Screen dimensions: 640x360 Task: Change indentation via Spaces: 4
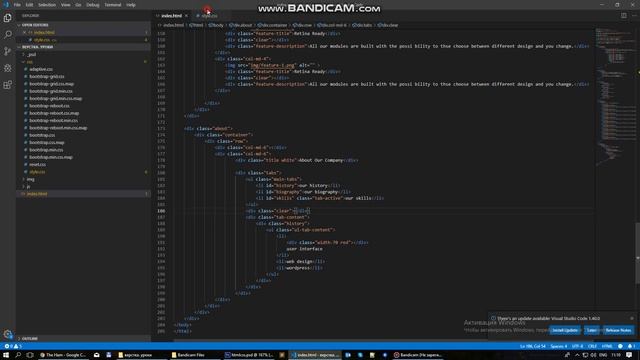[558, 346]
